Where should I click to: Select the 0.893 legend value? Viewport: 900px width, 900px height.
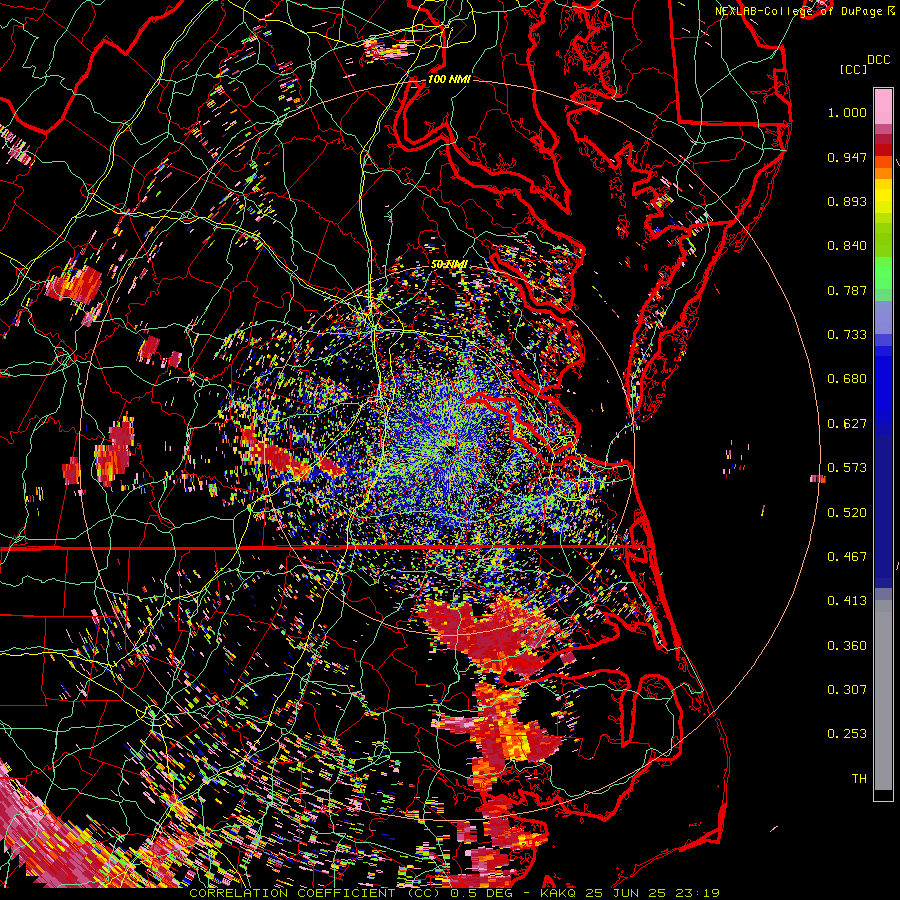(847, 201)
